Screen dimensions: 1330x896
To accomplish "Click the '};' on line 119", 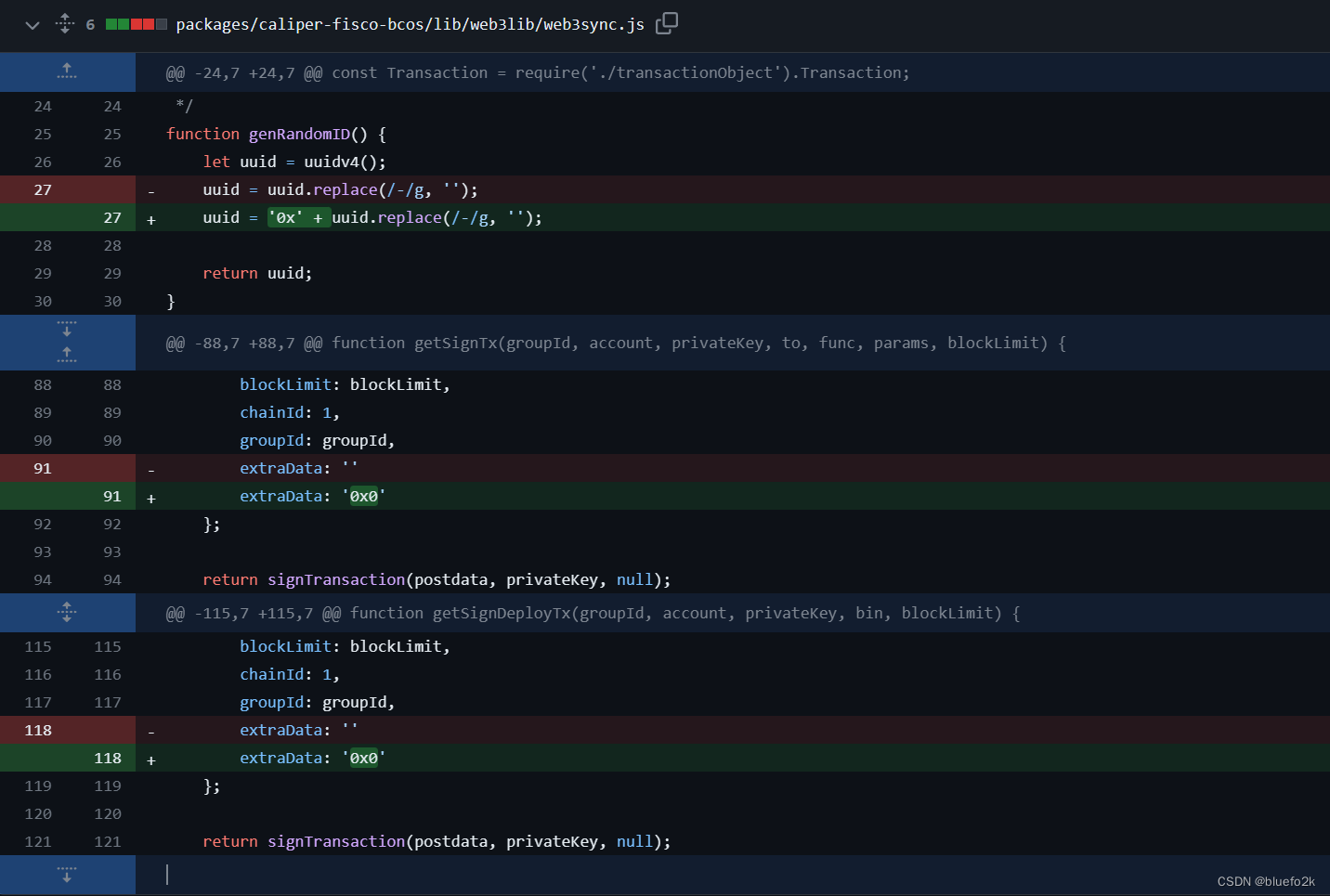I will coord(212,786).
